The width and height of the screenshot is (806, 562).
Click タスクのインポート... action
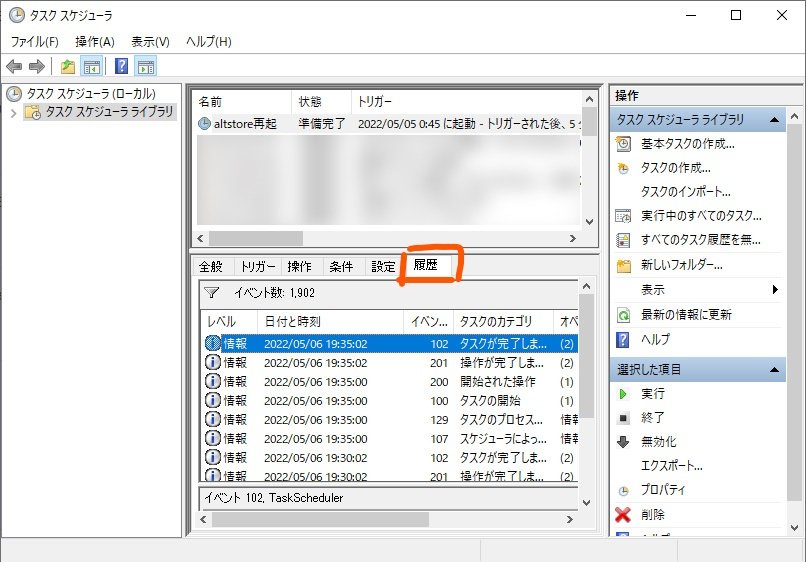tap(685, 192)
